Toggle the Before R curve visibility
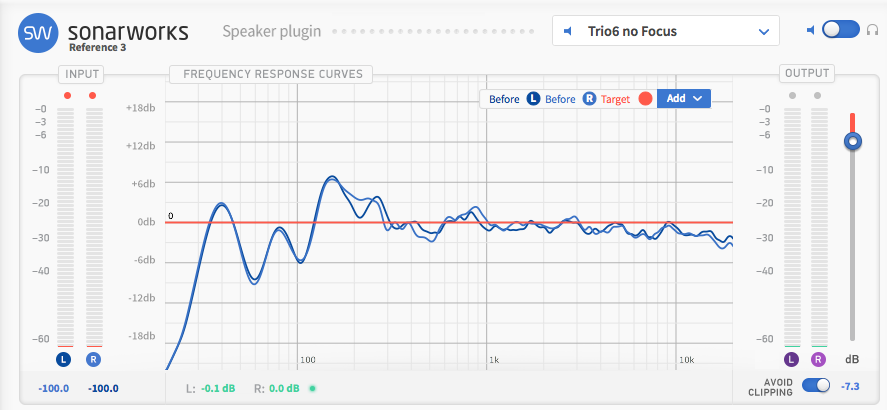887x410 pixels. [x=590, y=99]
